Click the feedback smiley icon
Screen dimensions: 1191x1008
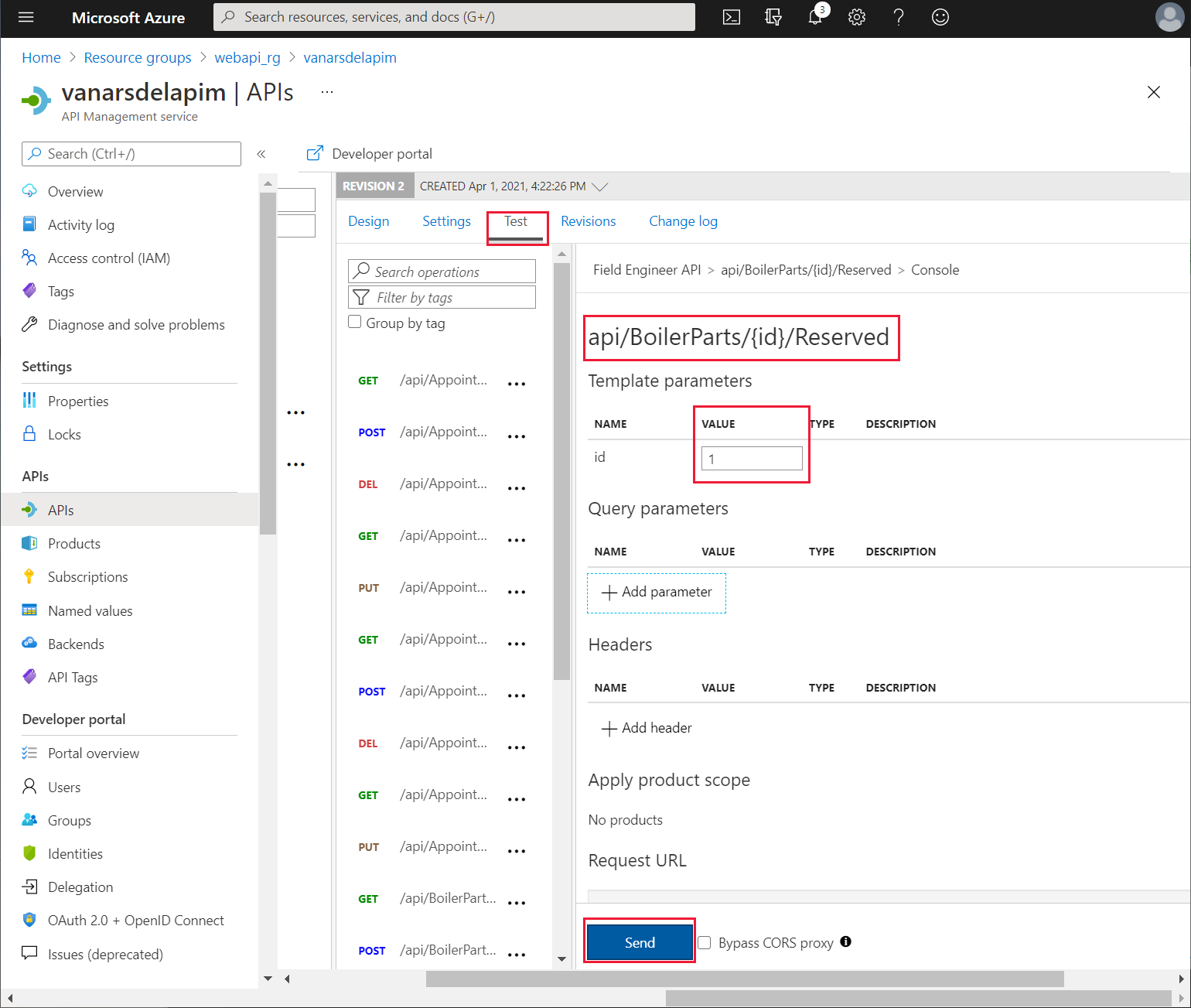(940, 17)
